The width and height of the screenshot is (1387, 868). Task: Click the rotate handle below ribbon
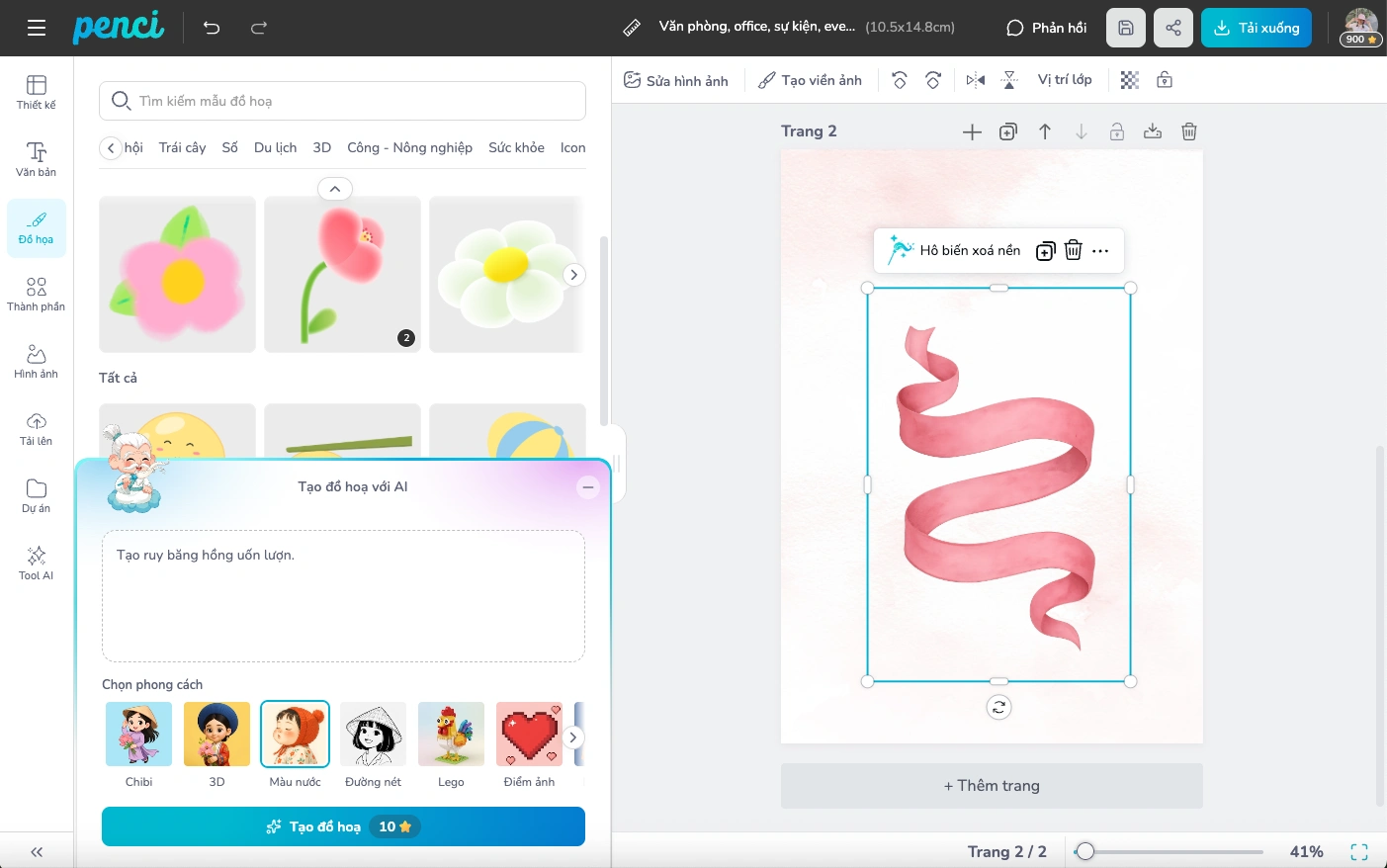pos(999,707)
